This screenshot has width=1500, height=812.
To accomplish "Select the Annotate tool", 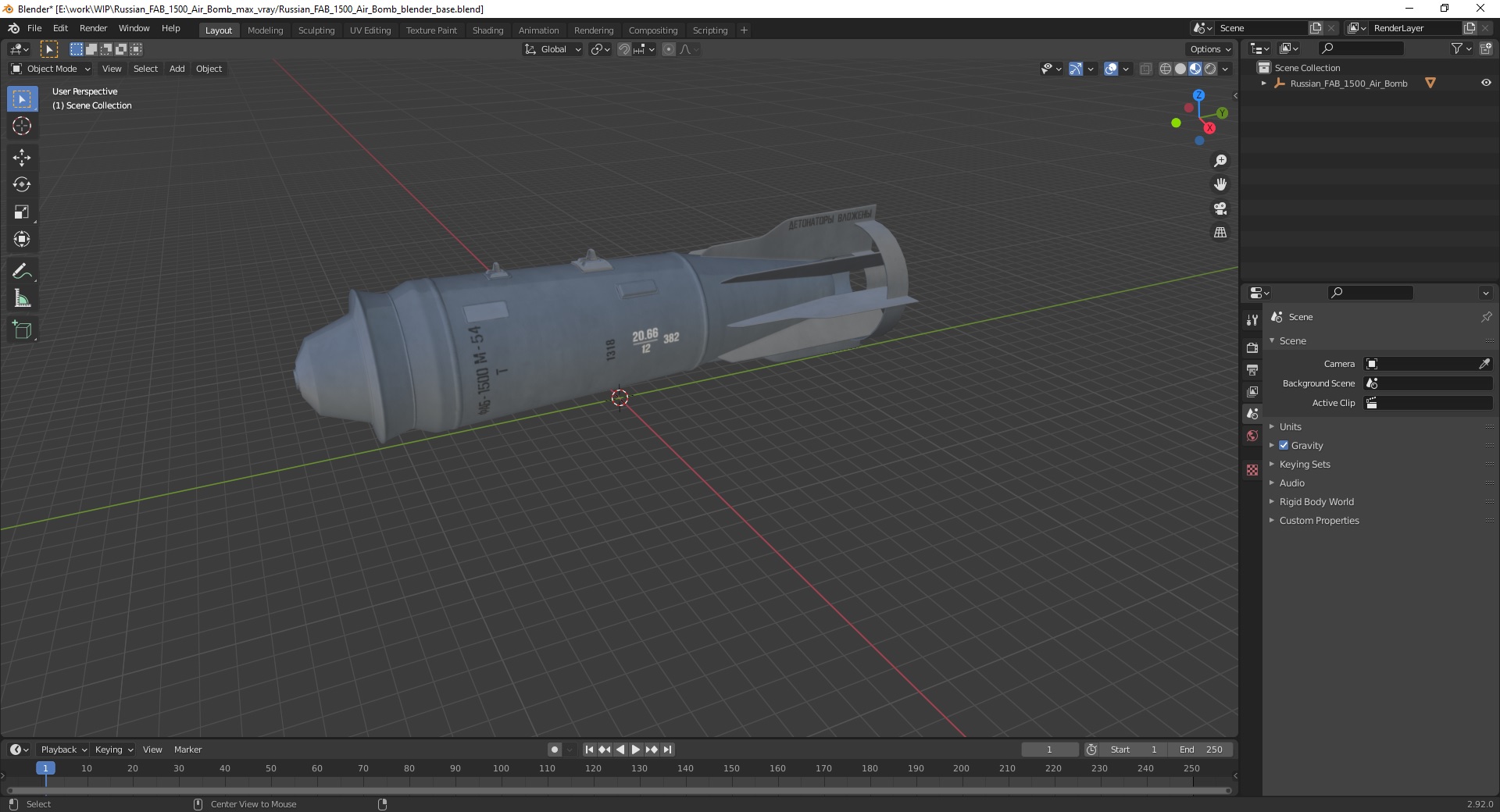I will [22, 272].
